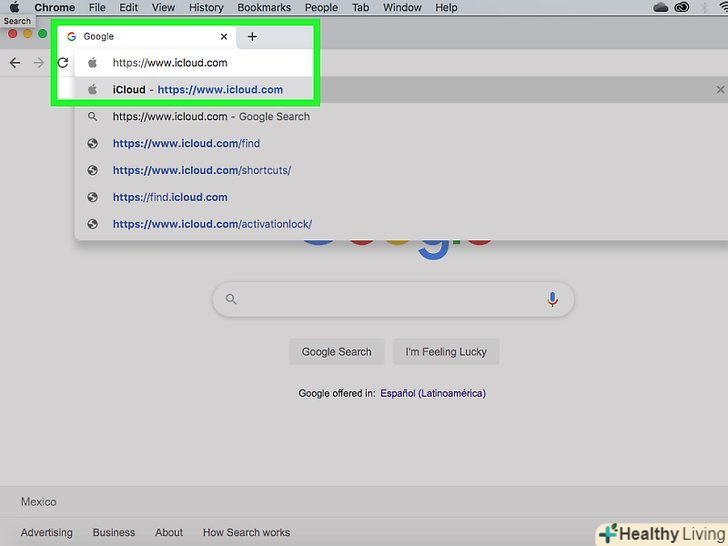Open the Window menu
Image resolution: width=728 pixels, height=546 pixels.
coord(402,7)
